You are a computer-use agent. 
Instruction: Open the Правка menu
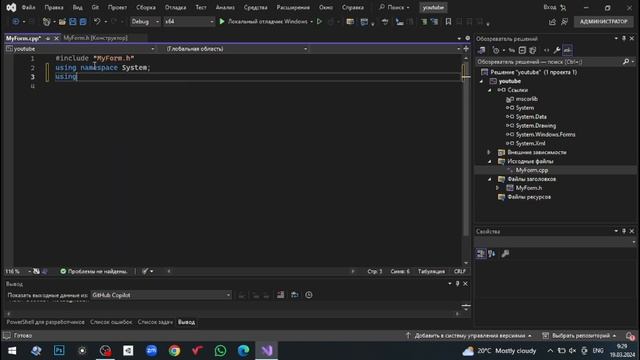pos(54,7)
